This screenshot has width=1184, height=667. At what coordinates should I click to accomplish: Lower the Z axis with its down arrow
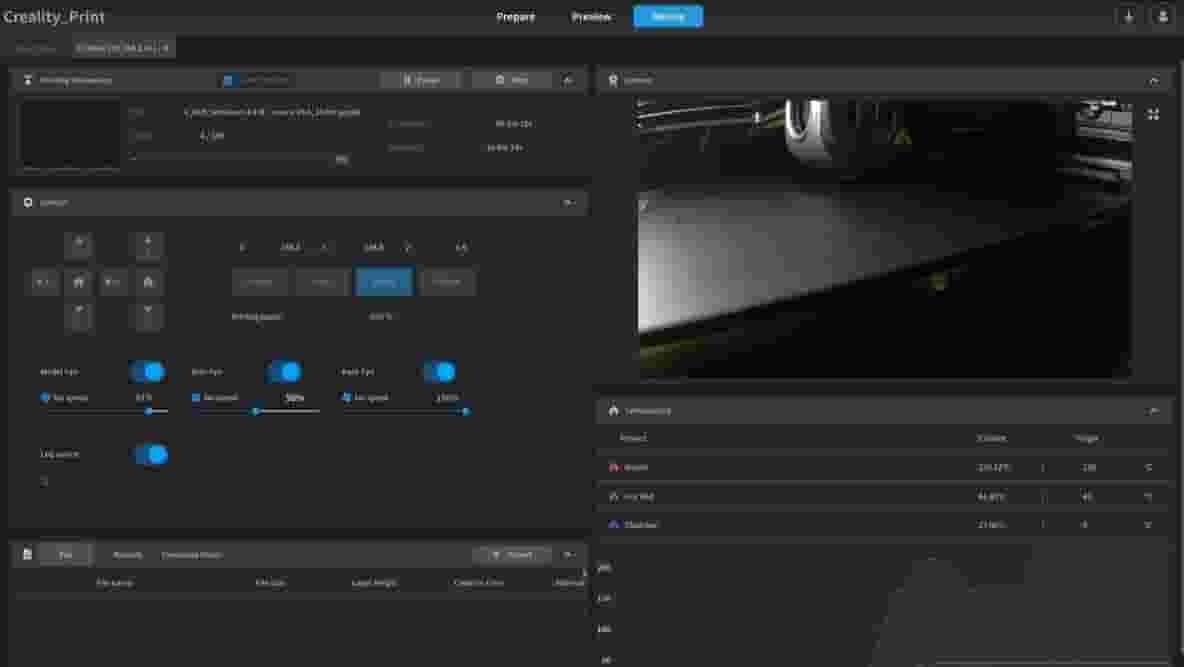click(x=148, y=315)
